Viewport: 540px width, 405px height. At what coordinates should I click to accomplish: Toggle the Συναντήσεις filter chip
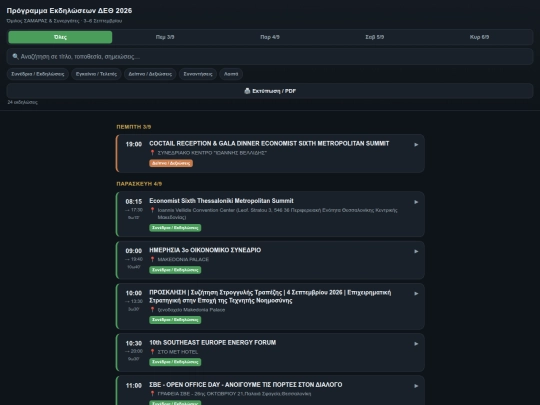click(x=198, y=74)
